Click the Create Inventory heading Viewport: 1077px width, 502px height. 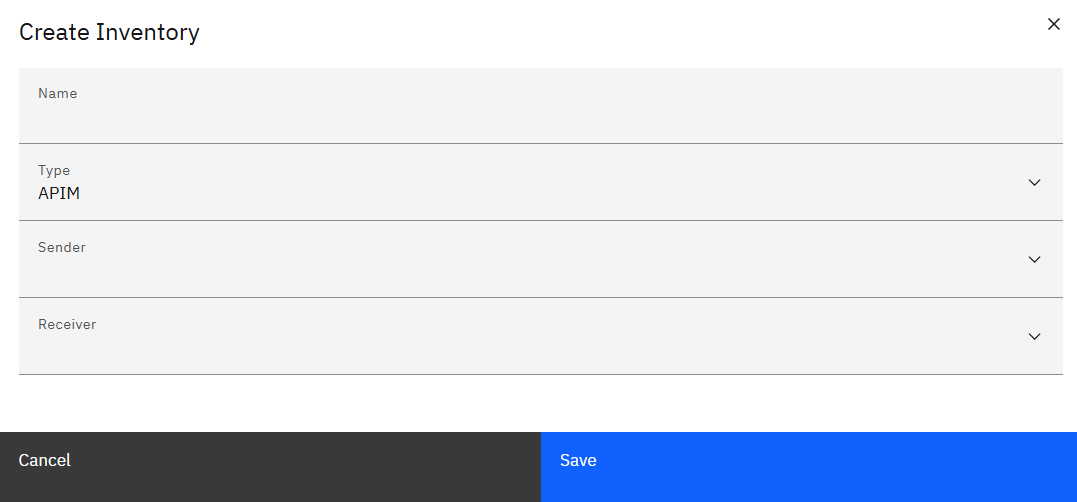click(109, 32)
